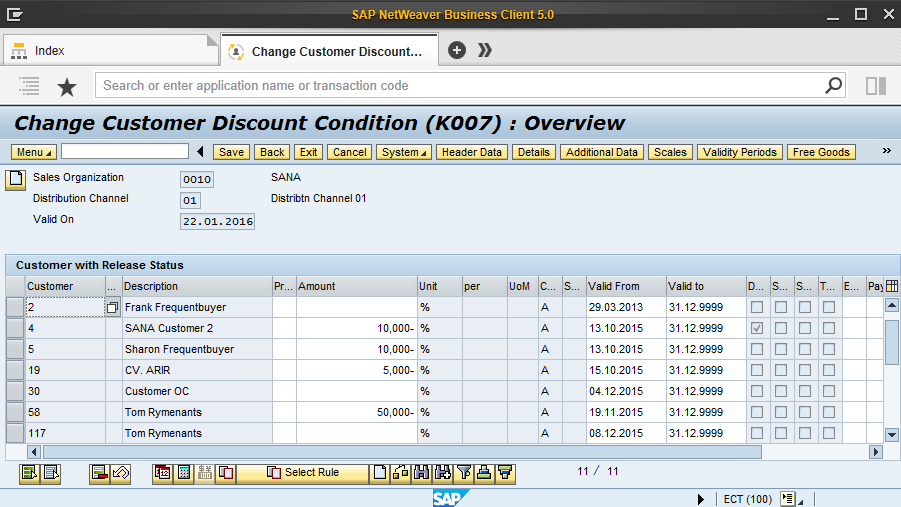The height and width of the screenshot is (507, 901).
Task: Show more tabs double chevron
Action: (x=485, y=50)
